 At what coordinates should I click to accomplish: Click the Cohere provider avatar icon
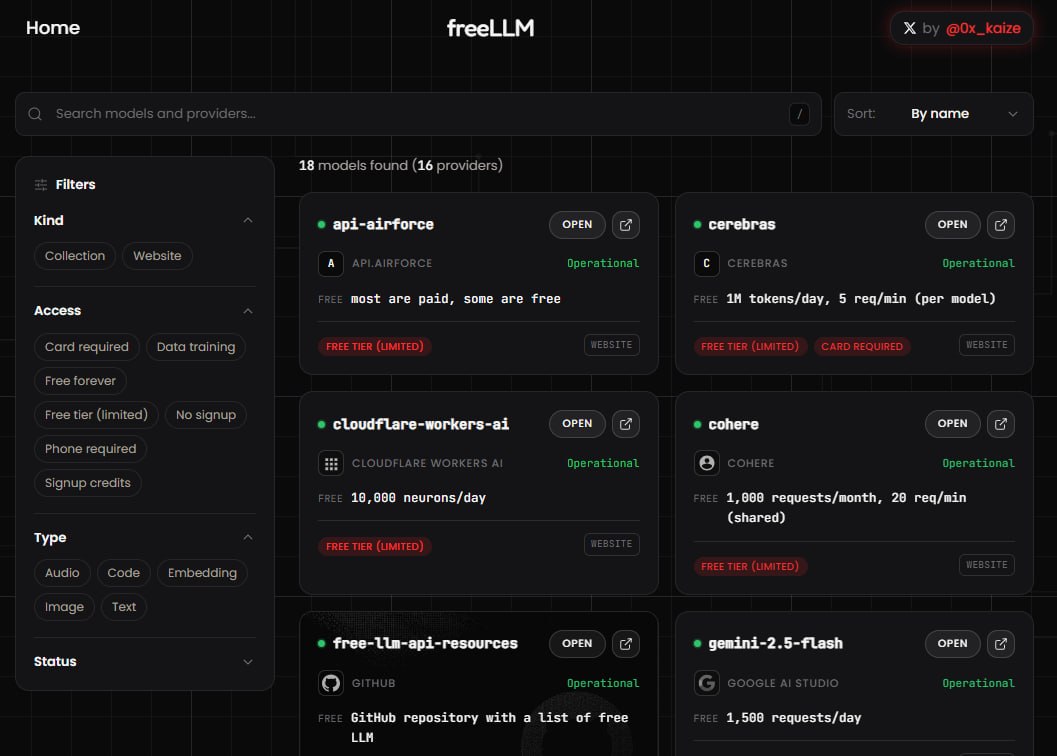click(x=706, y=463)
